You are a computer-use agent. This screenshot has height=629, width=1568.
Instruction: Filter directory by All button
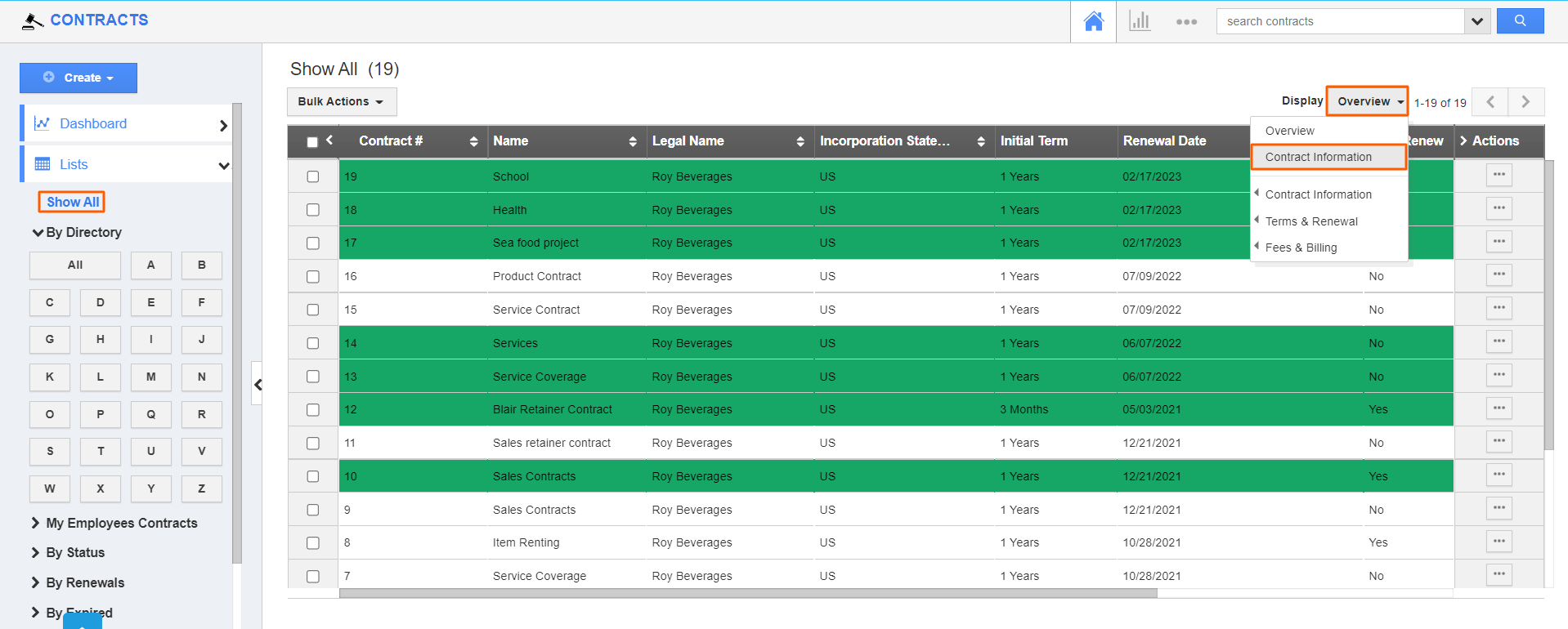click(75, 265)
